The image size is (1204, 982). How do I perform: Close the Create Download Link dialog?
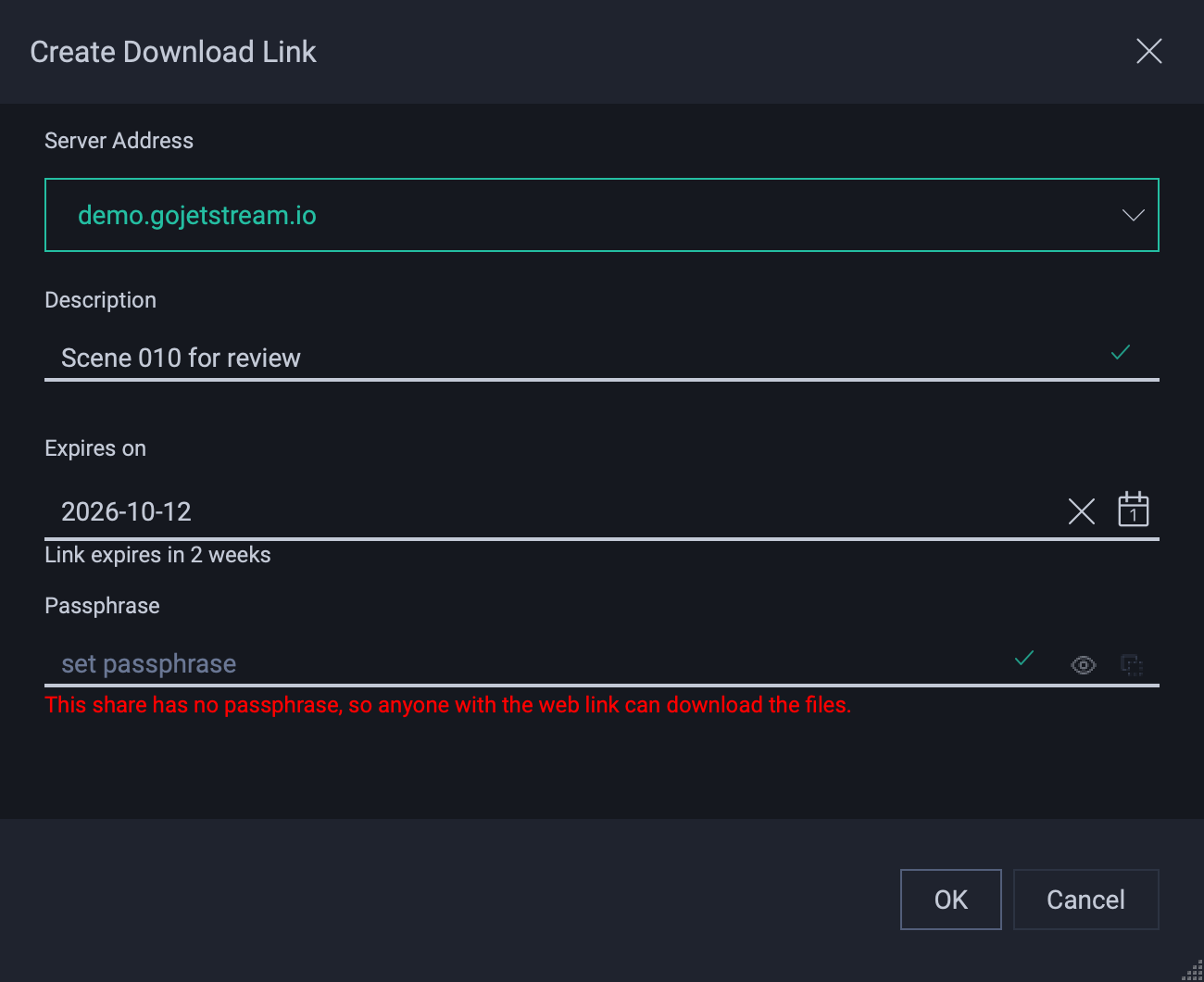click(1149, 51)
